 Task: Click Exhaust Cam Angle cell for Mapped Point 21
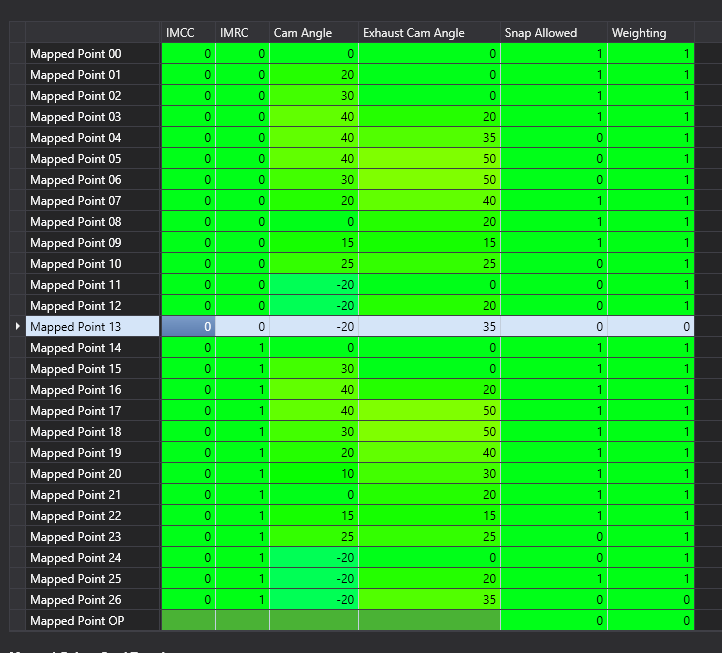pos(429,495)
